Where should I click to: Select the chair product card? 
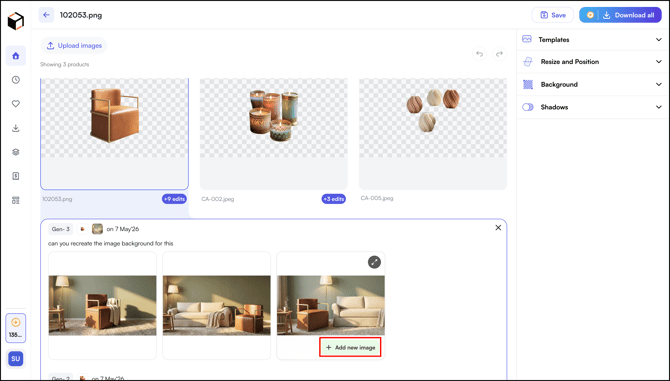click(x=115, y=134)
